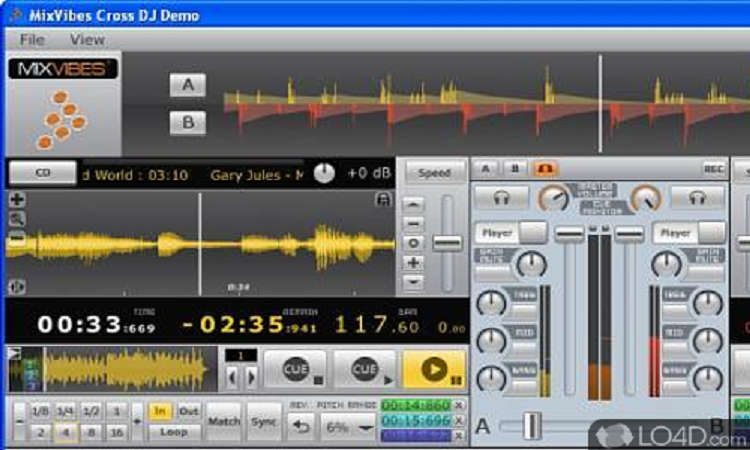Image resolution: width=750 pixels, height=450 pixels.
Task: Move the crossfader handle near A
Action: [x=531, y=426]
